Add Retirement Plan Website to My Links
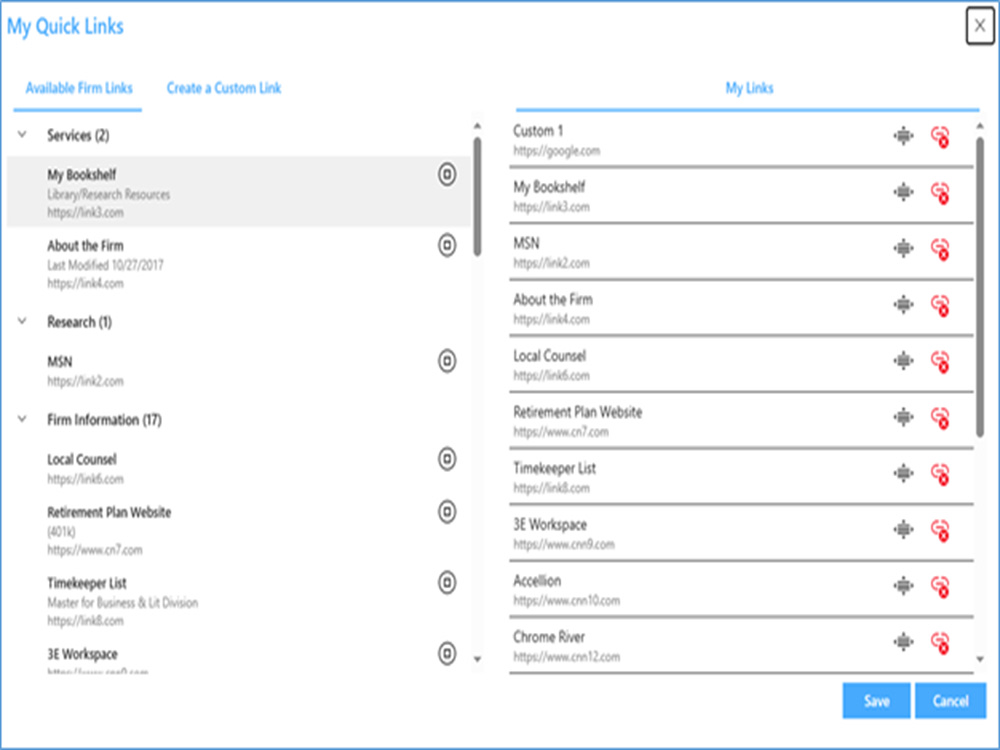The height and width of the screenshot is (750, 1000). [446, 513]
